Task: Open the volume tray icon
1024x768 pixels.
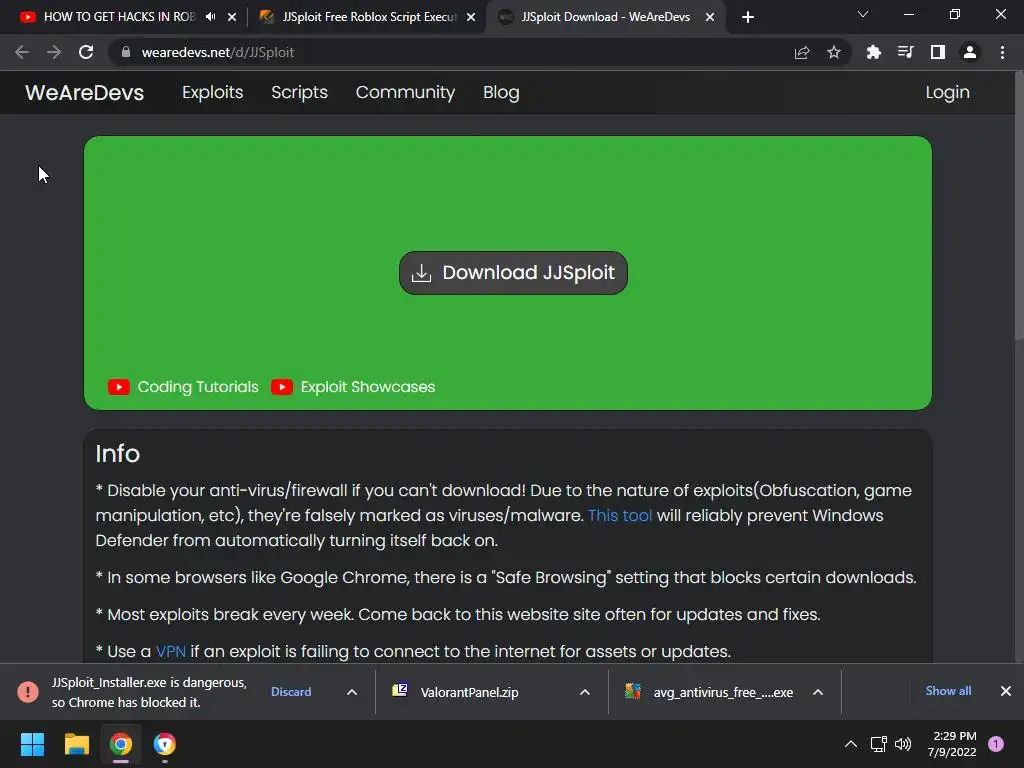Action: (x=903, y=744)
